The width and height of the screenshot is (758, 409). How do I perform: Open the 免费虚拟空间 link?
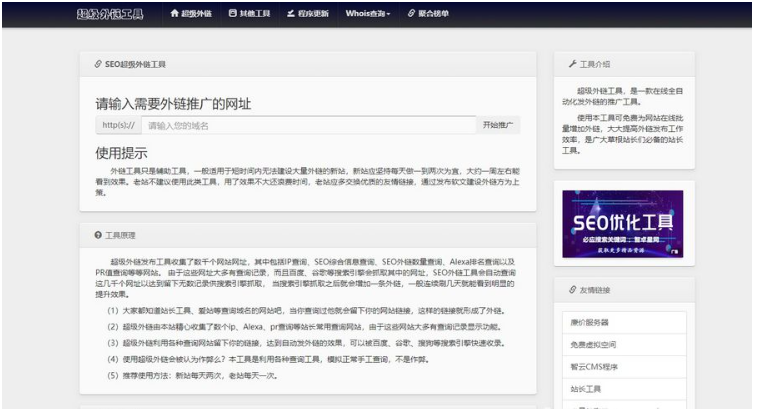tap(592, 345)
